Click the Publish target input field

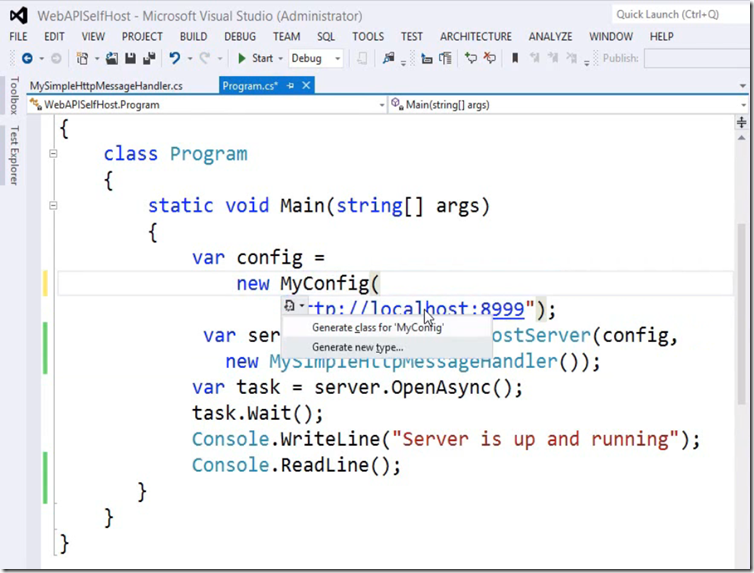(x=697, y=59)
